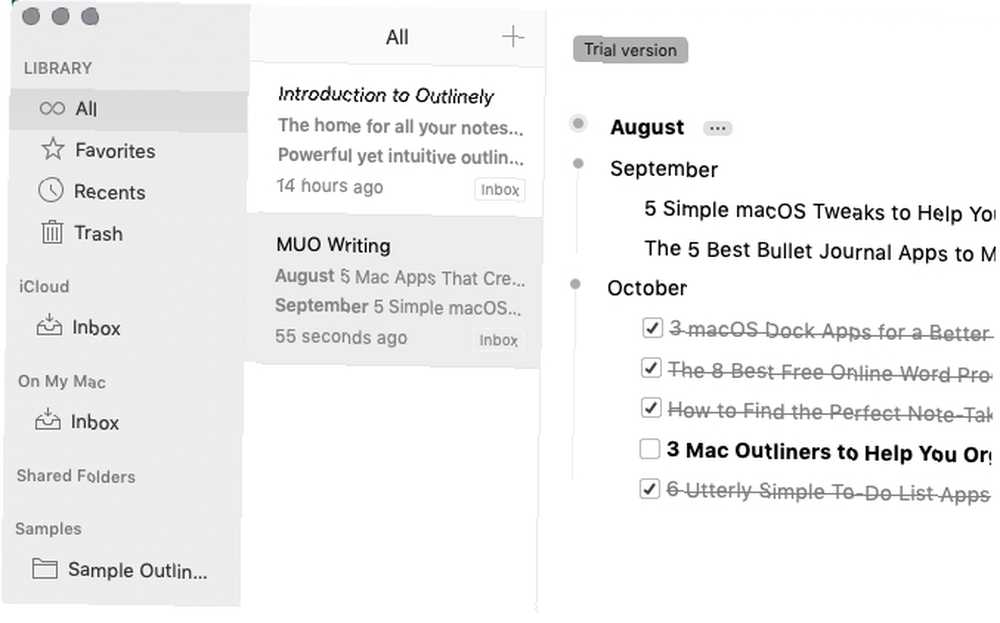Image resolution: width=1000 pixels, height=623 pixels.
Task: Open the iCloud Inbox tray icon
Action: coord(49,325)
